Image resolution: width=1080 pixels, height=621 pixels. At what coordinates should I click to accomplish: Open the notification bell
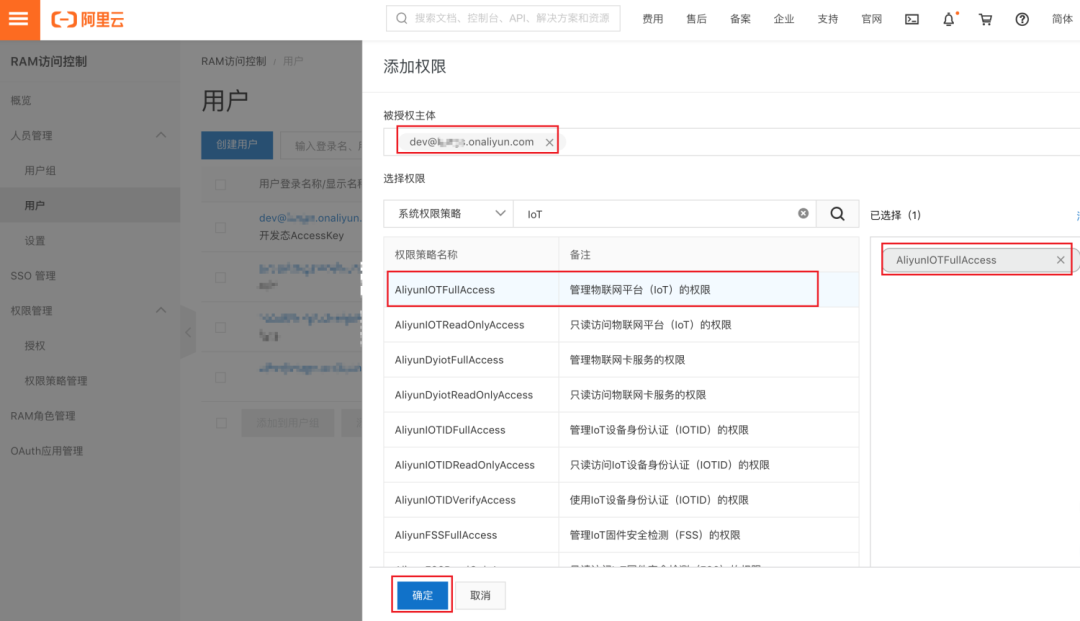click(x=949, y=19)
